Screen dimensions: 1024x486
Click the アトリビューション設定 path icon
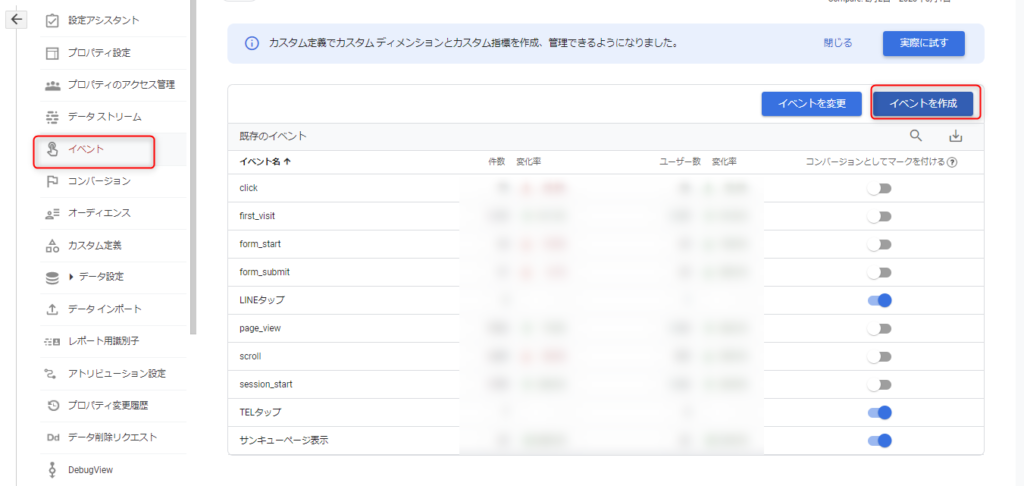point(52,374)
